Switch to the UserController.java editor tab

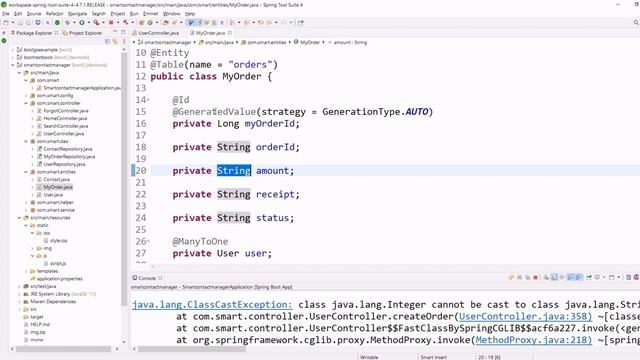pyautogui.click(x=158, y=33)
